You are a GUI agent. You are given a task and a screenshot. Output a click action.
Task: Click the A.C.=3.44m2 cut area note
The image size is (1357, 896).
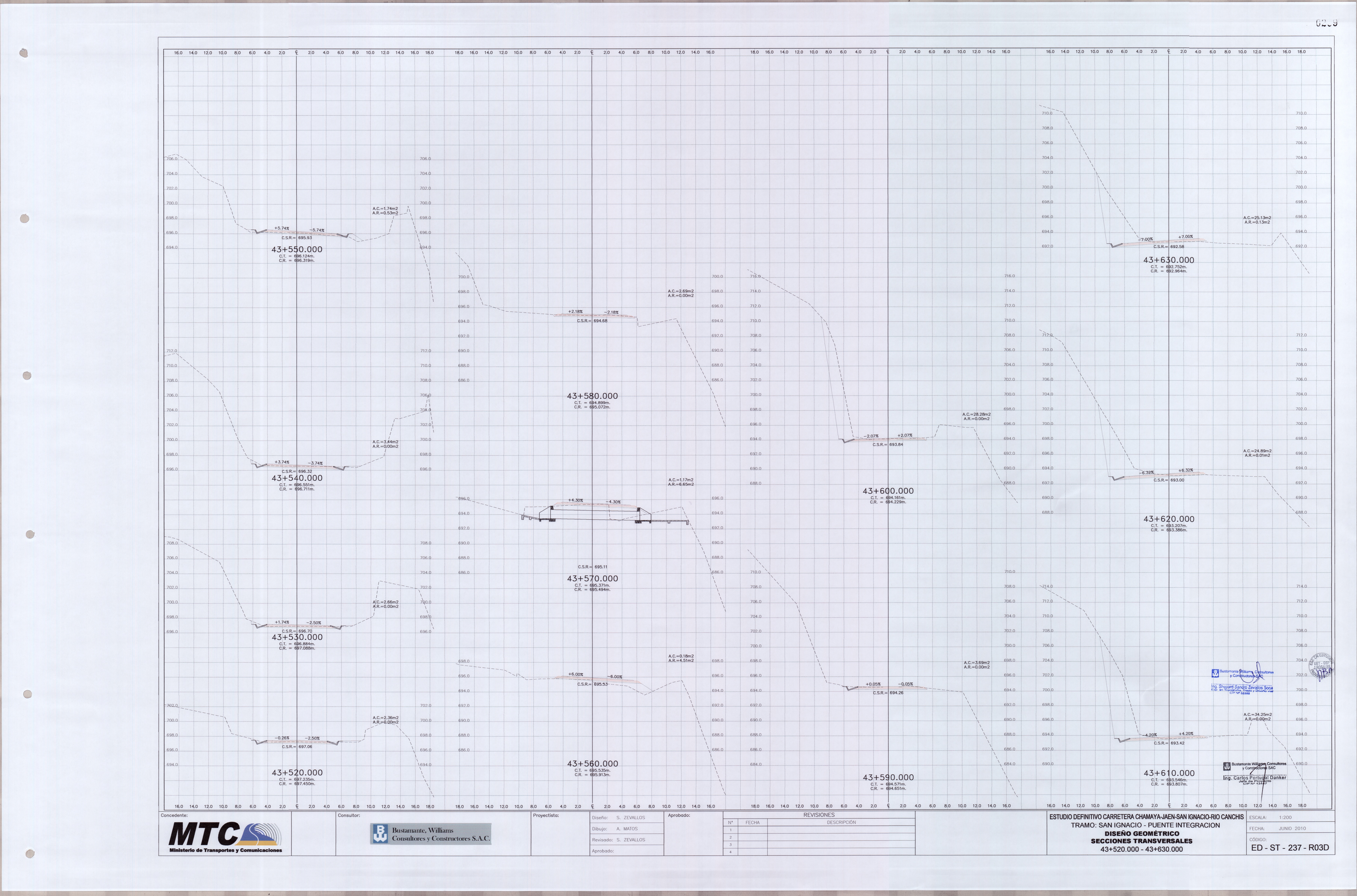(385, 442)
